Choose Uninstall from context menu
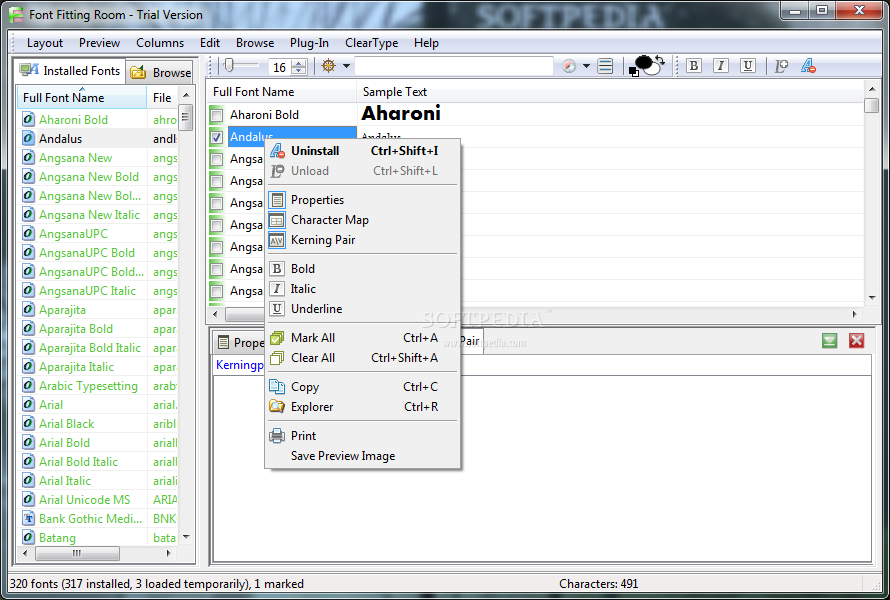890x600 pixels. click(363, 151)
